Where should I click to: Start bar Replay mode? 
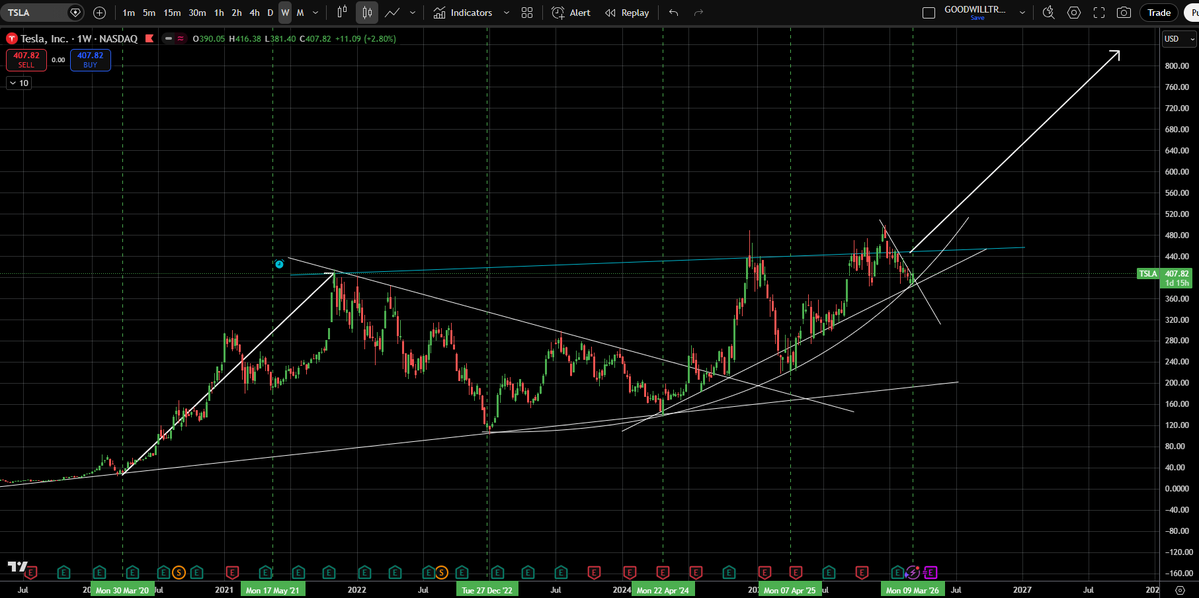(x=627, y=12)
